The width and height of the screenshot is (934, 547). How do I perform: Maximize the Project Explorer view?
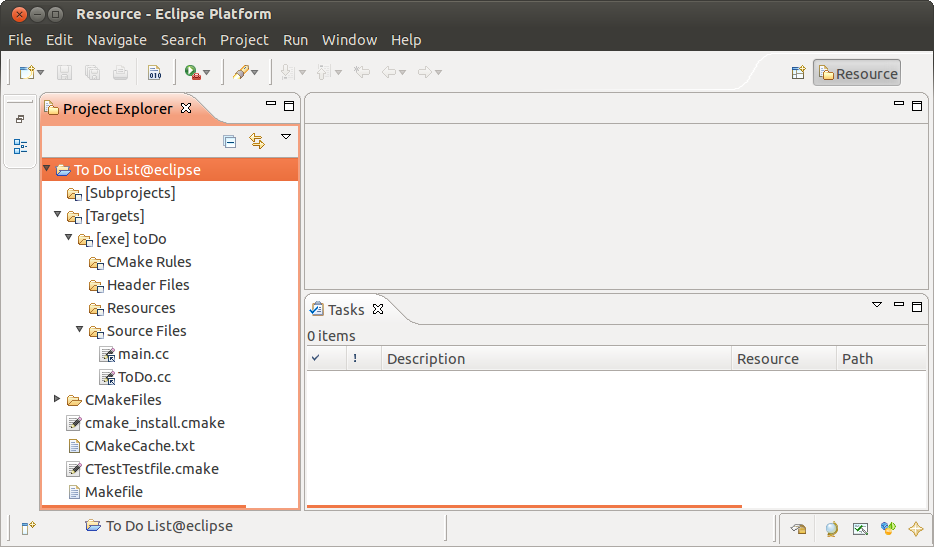click(x=289, y=106)
